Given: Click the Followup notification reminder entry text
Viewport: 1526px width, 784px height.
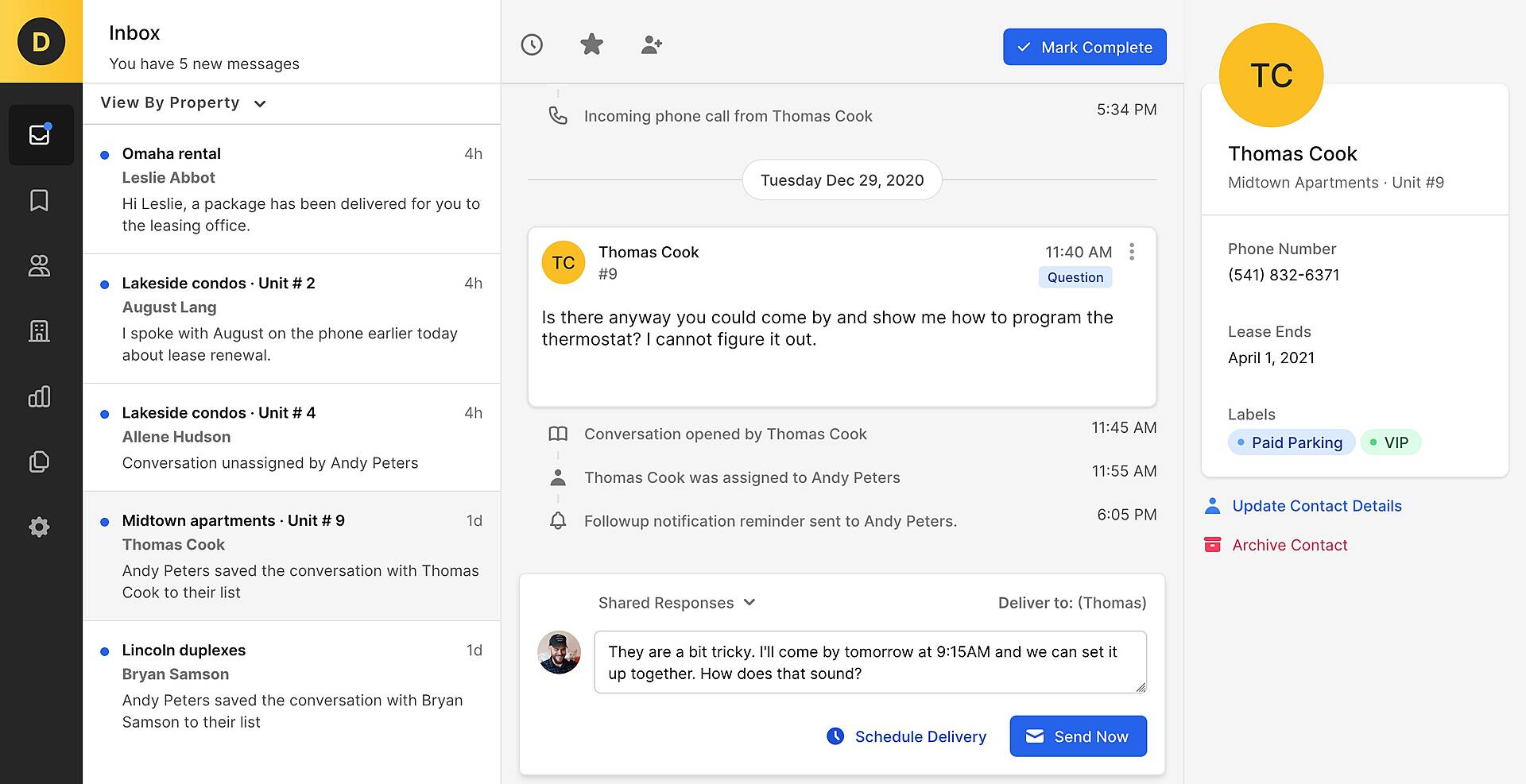Looking at the screenshot, I should click(770, 521).
